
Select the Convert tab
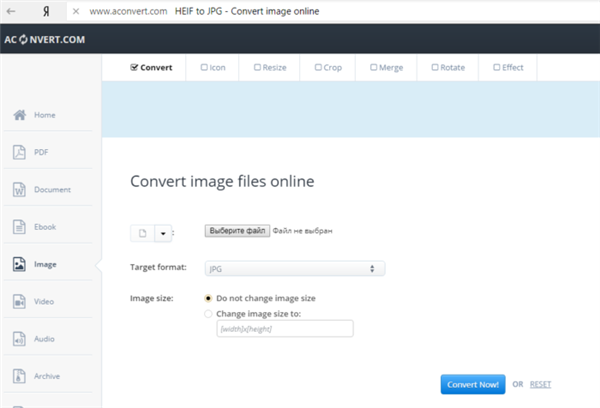pos(151,67)
